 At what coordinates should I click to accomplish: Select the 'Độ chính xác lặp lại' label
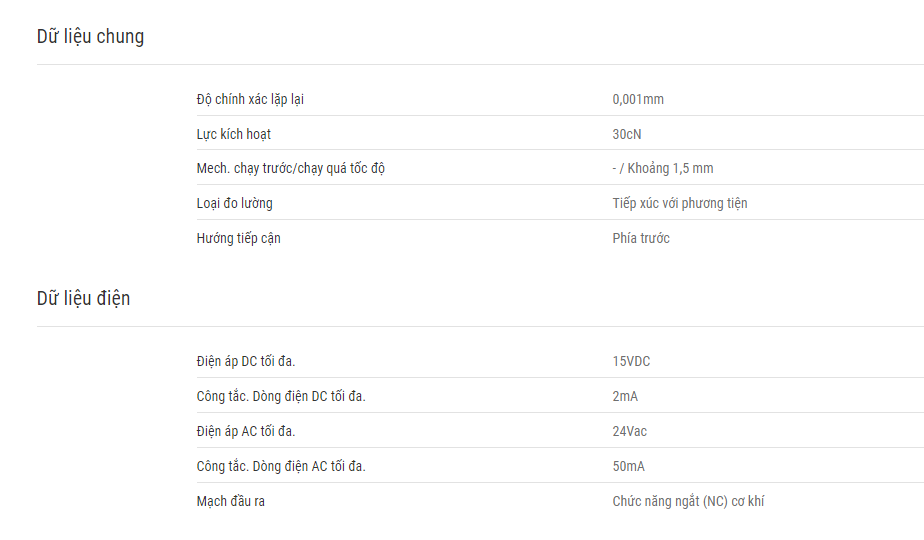[250, 100]
